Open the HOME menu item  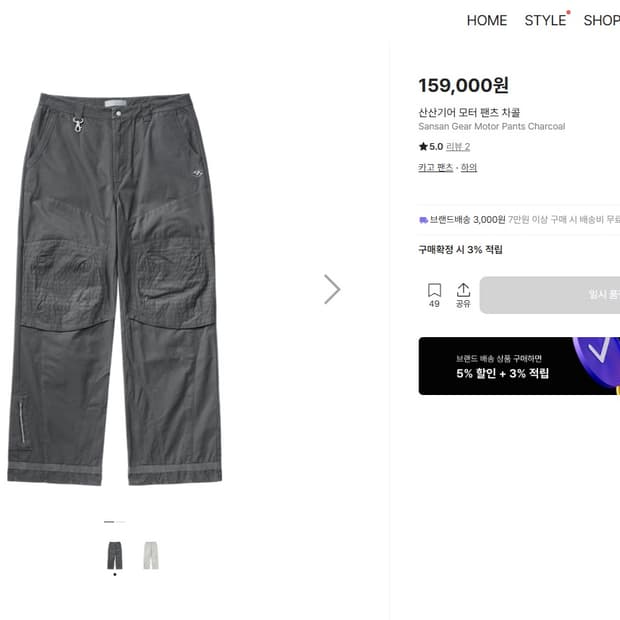[487, 21]
